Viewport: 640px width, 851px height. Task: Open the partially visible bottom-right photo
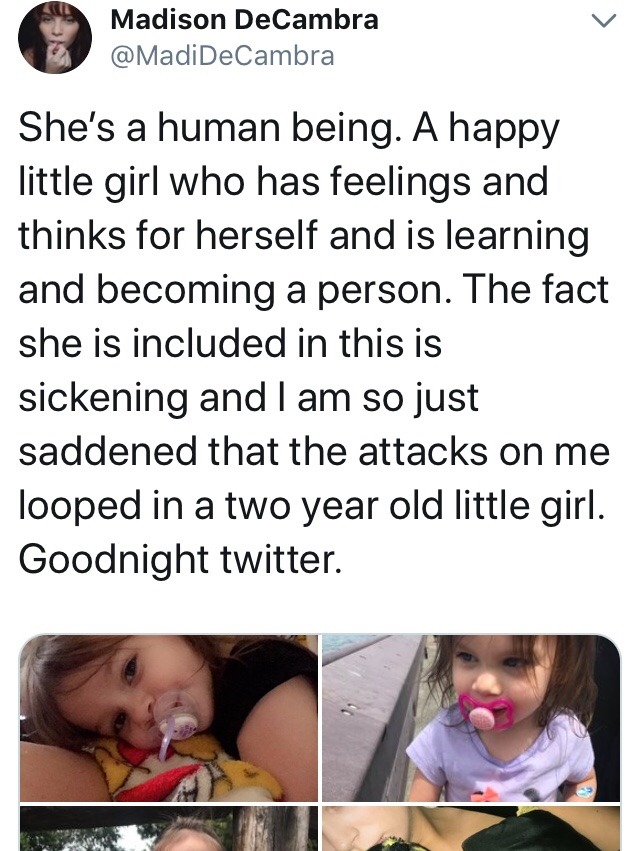(x=471, y=830)
